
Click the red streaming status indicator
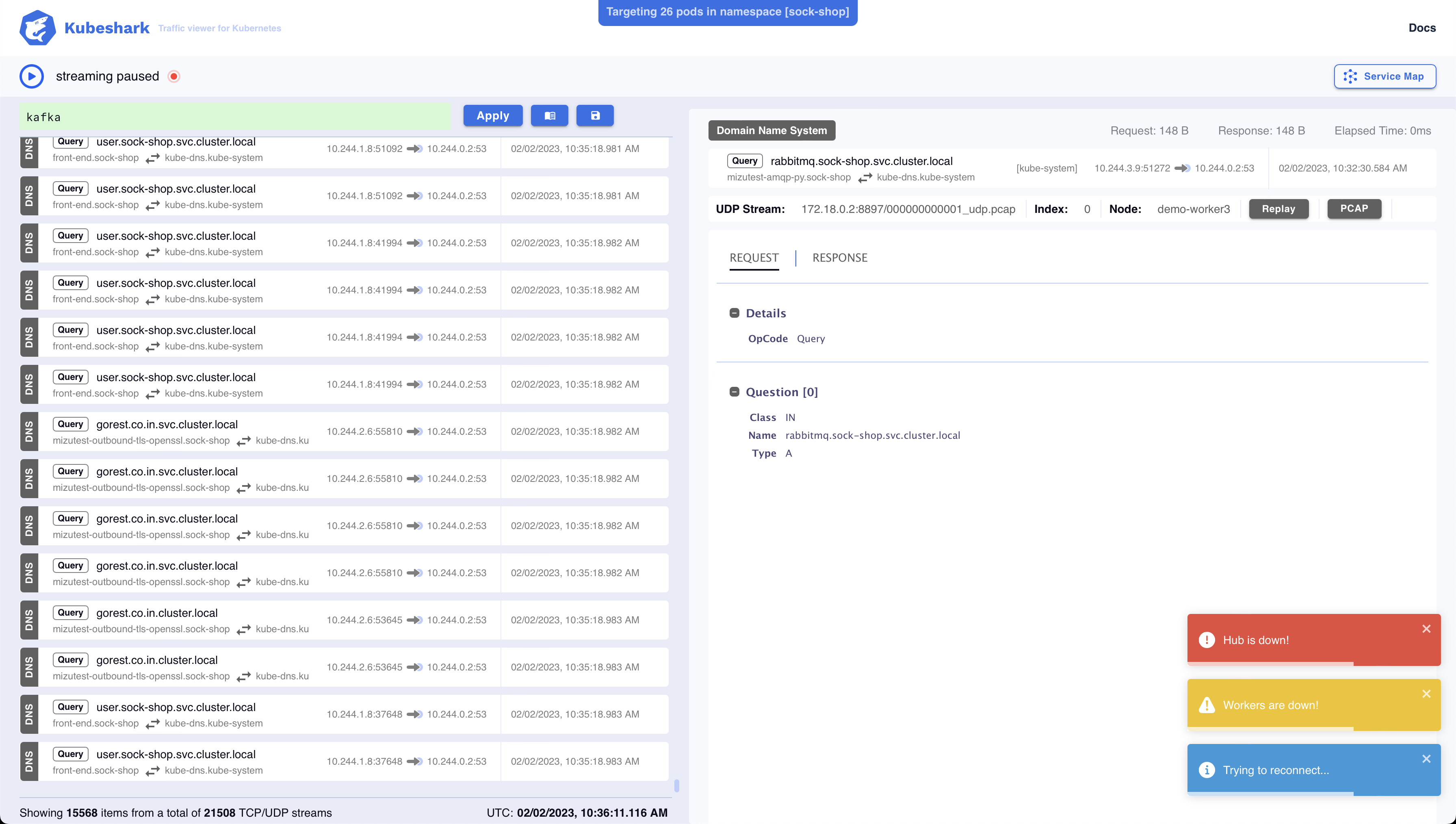coord(174,76)
